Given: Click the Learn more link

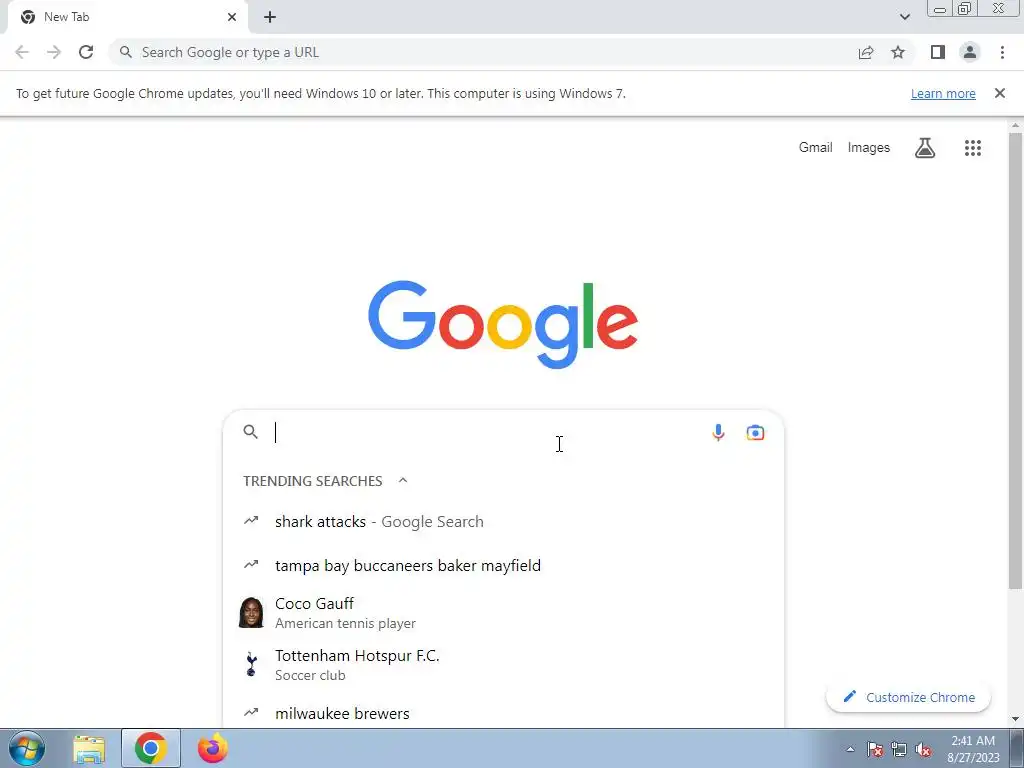Looking at the screenshot, I should pyautogui.click(x=943, y=93).
